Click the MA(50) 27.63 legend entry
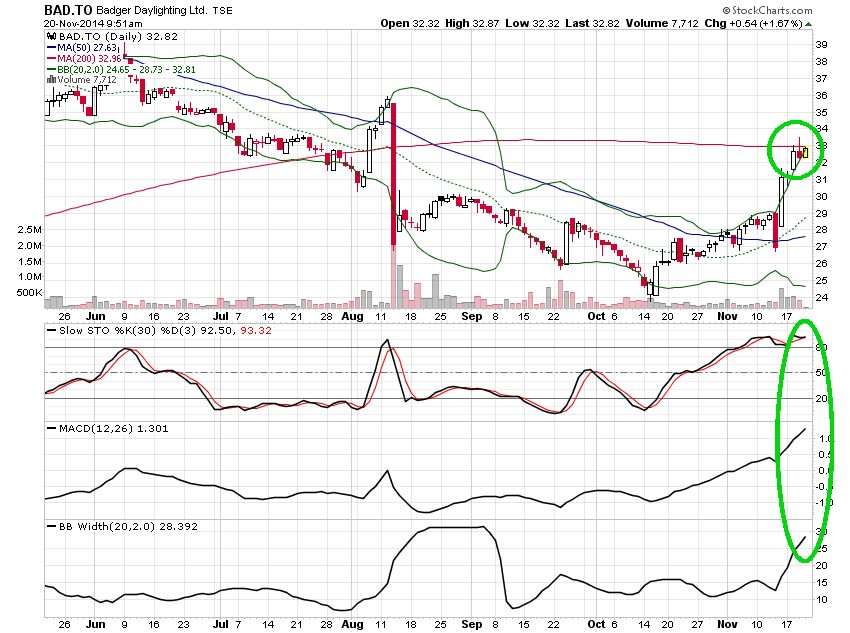 click(87, 48)
